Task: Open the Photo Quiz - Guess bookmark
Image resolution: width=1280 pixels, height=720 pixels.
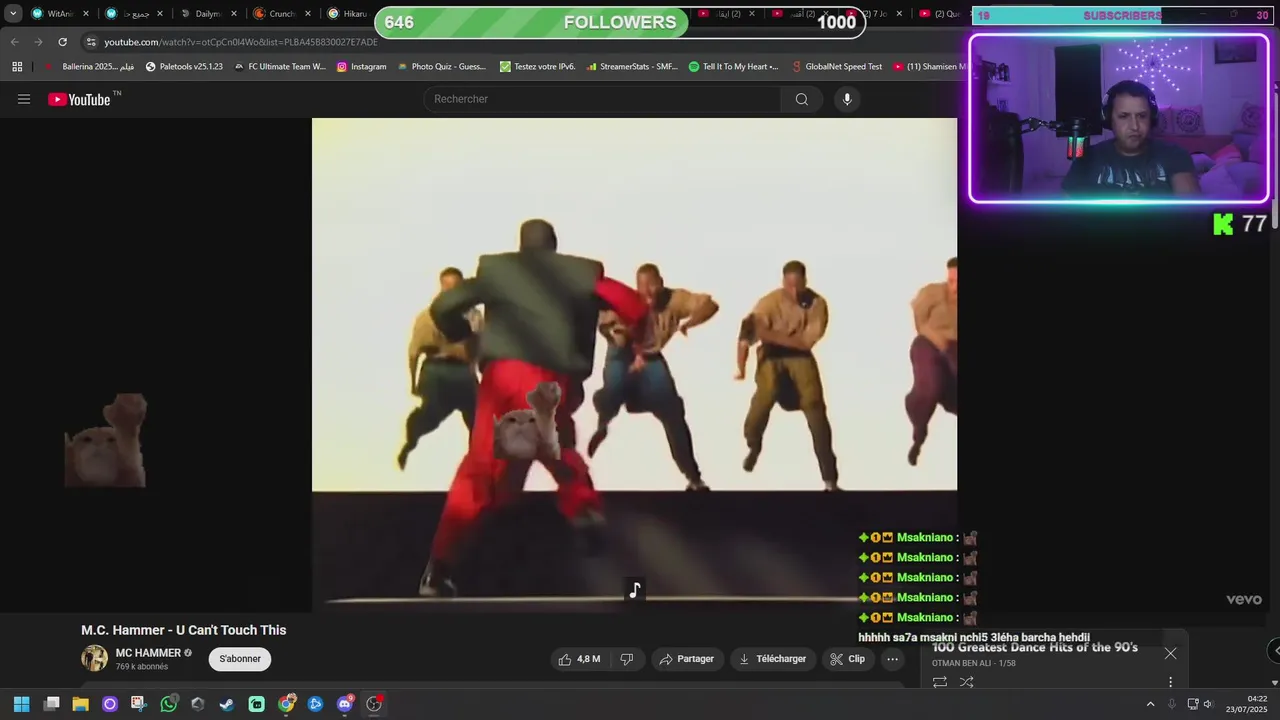Action: click(441, 67)
